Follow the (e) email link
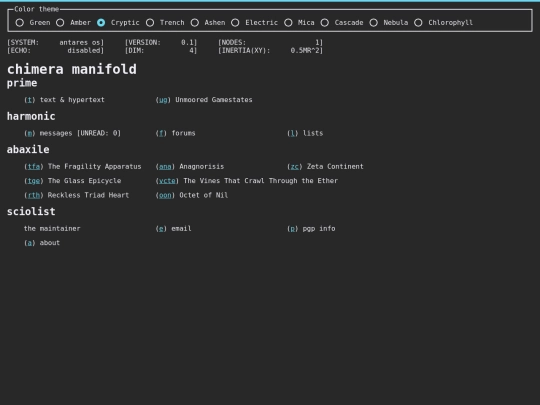 pos(161,229)
